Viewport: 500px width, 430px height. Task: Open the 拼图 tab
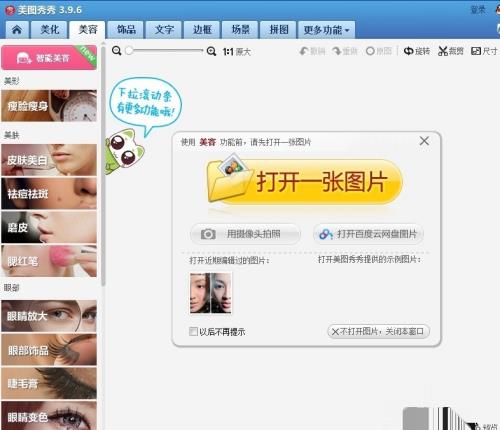(279, 30)
